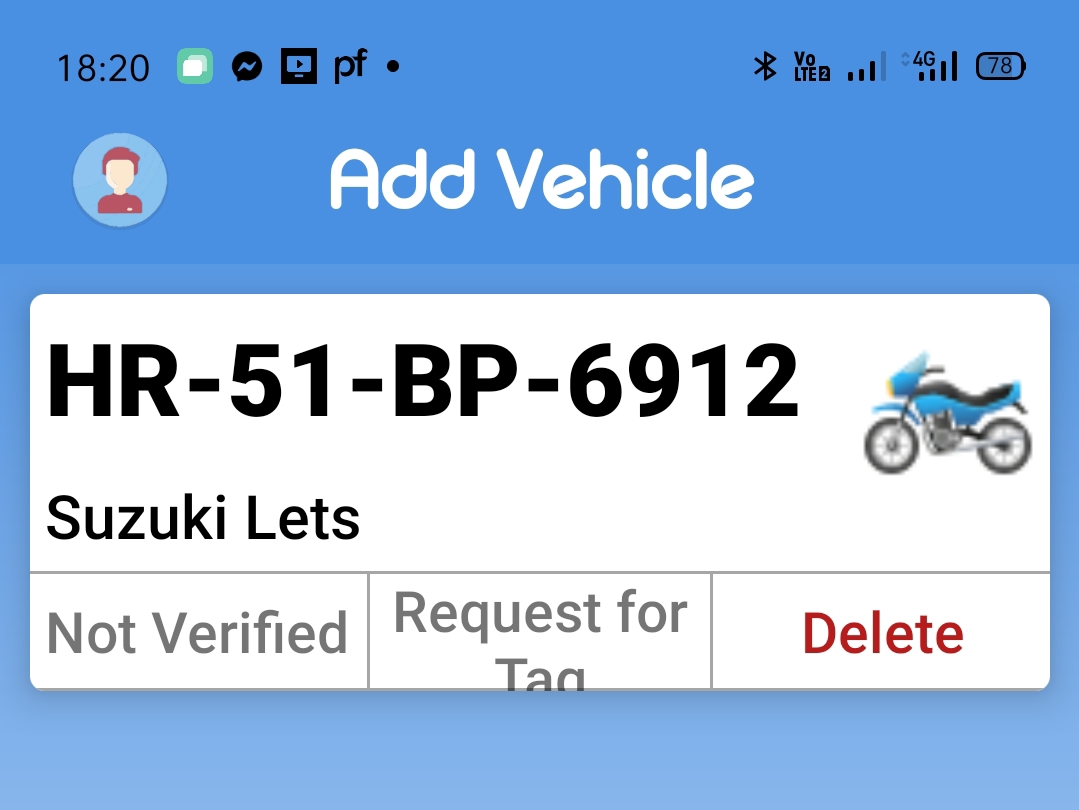Tap the notification dot overflow indicator
The width and height of the screenshot is (1079, 810).
[x=393, y=66]
